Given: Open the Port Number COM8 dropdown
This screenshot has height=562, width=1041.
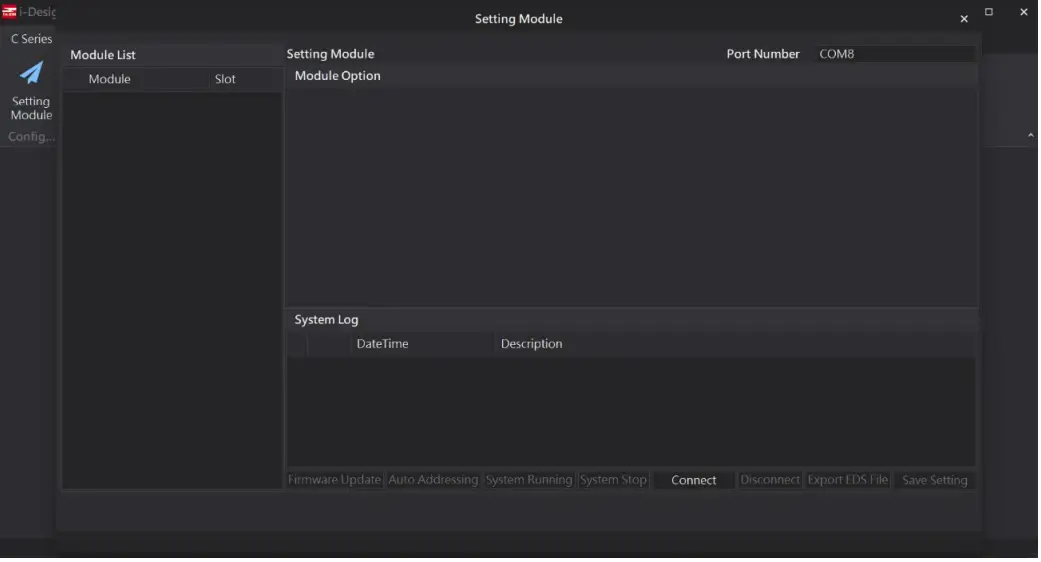Looking at the screenshot, I should click(894, 54).
